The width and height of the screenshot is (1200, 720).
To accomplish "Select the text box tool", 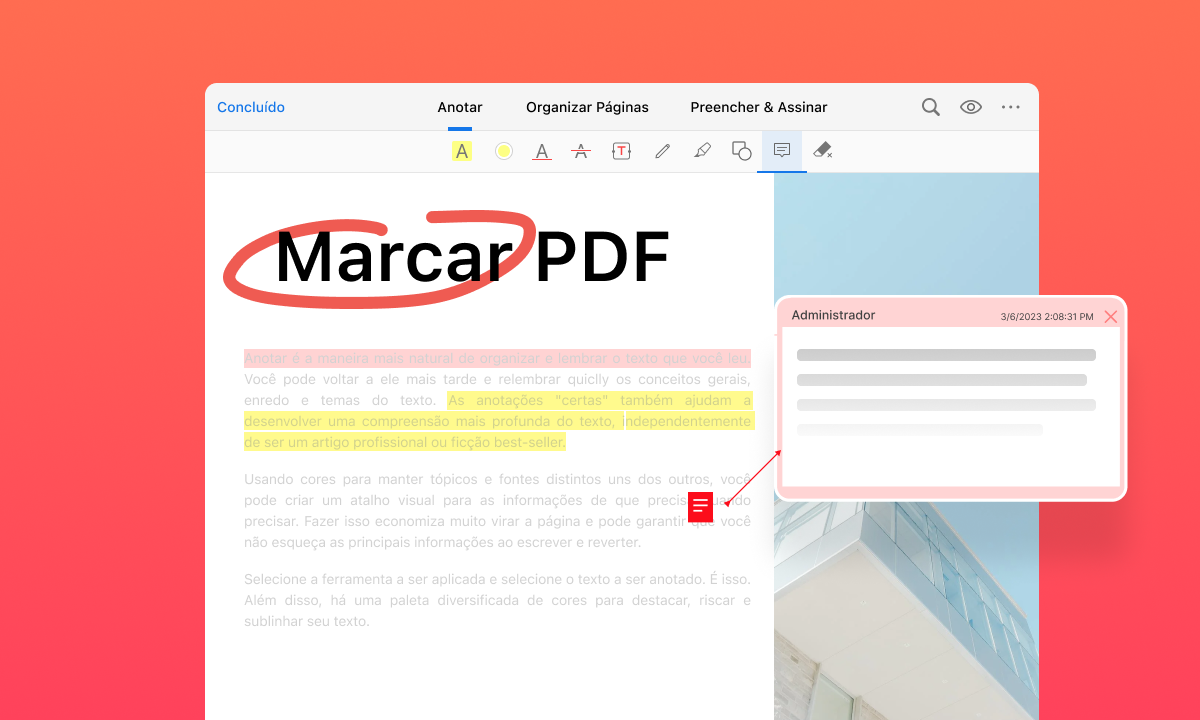I will click(621, 151).
